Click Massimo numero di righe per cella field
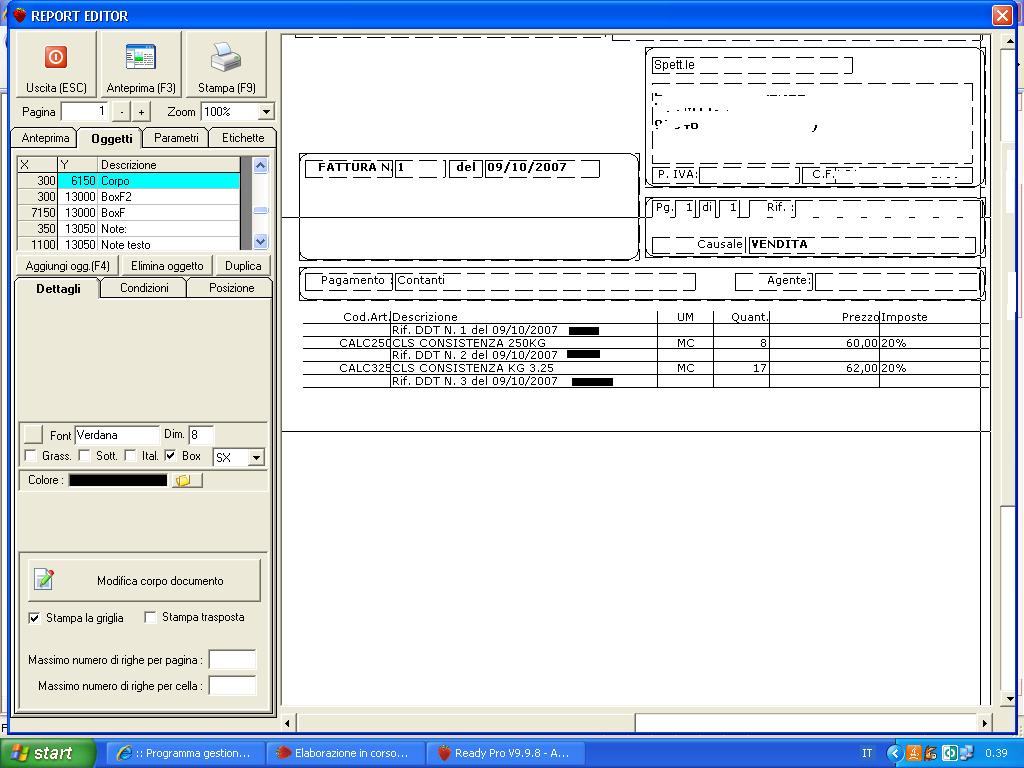 [x=232, y=686]
